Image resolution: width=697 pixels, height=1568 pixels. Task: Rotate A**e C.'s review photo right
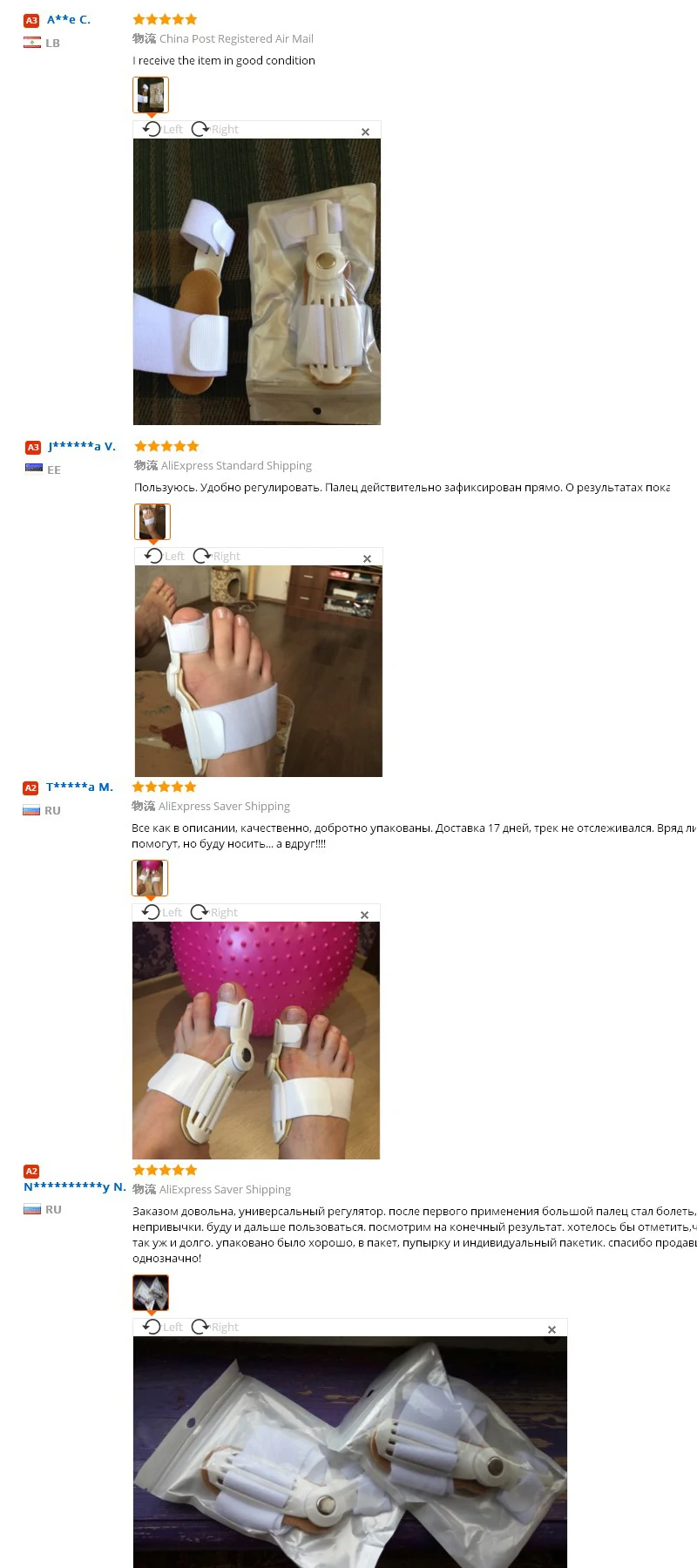tap(215, 129)
